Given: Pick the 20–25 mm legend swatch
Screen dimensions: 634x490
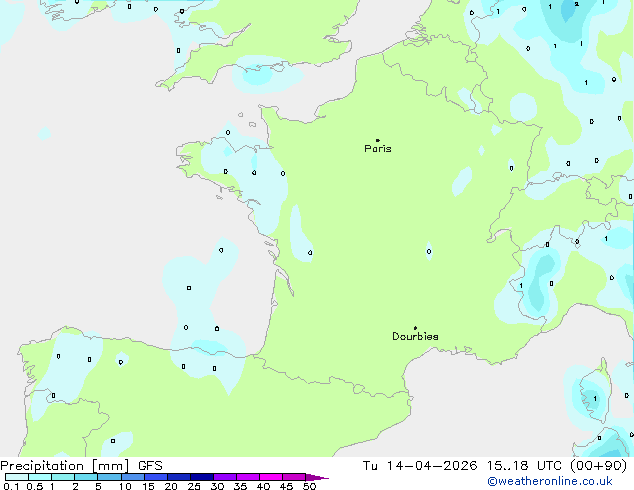Looking at the screenshot, I should (179, 477).
